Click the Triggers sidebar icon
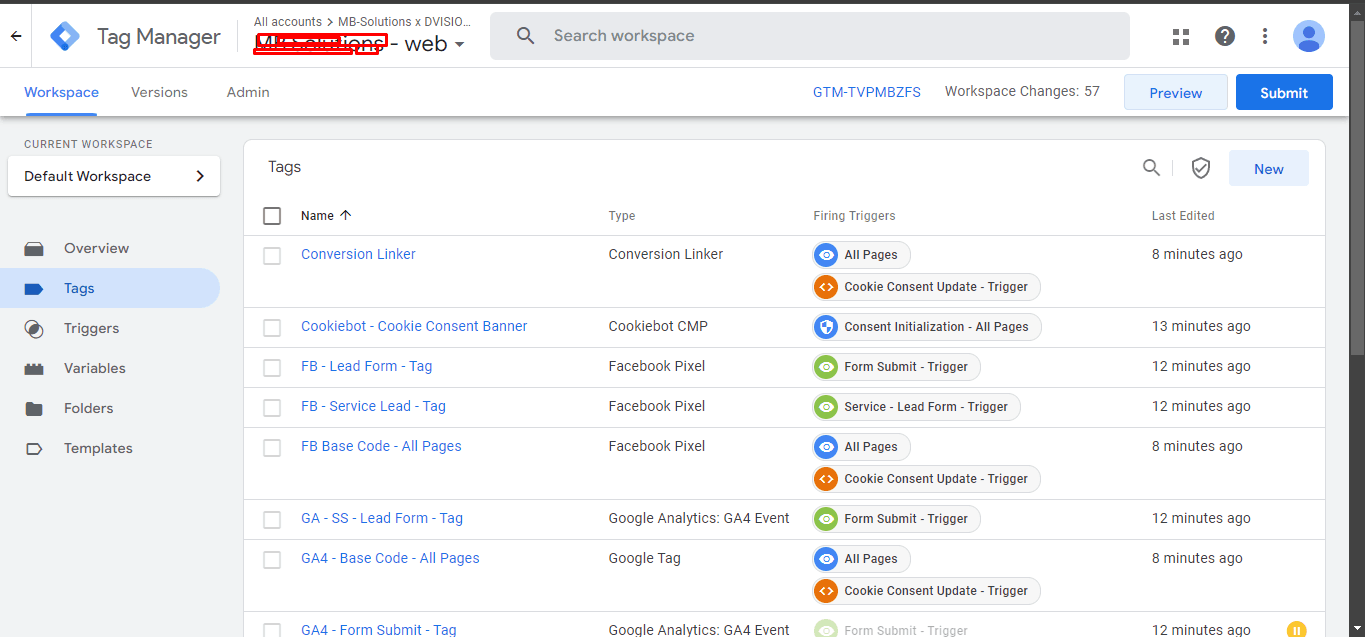This screenshot has width=1365, height=637. (34, 328)
